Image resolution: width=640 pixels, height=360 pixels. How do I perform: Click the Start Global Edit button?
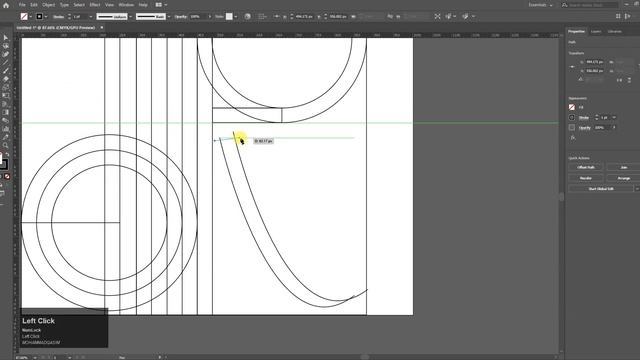click(x=601, y=189)
